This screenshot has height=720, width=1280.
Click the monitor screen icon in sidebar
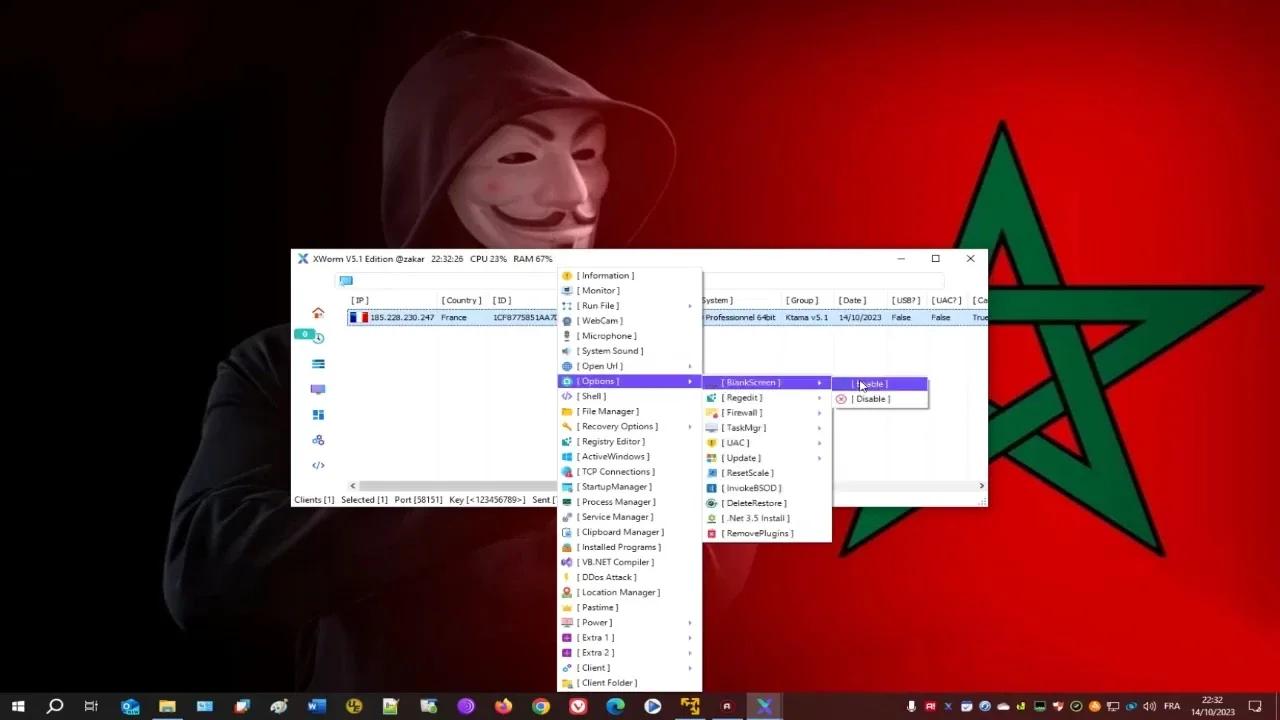[318, 389]
